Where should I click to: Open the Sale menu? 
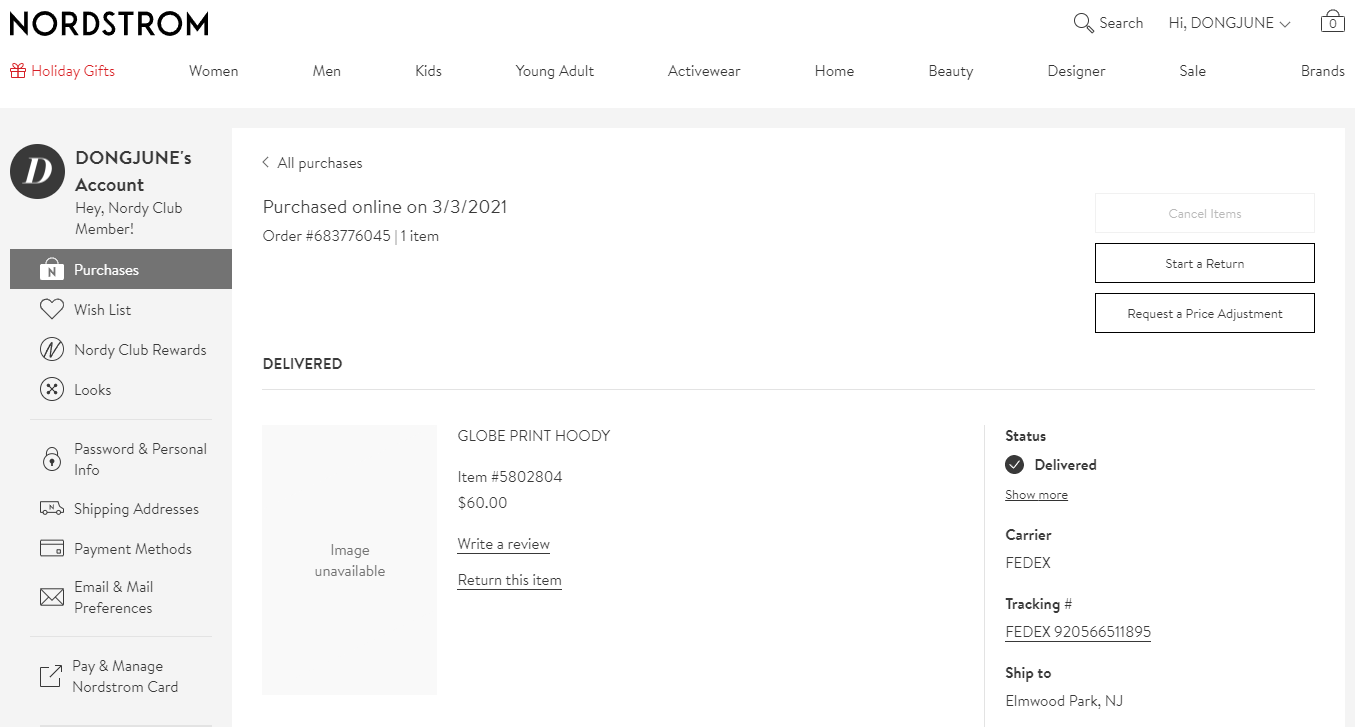1192,71
